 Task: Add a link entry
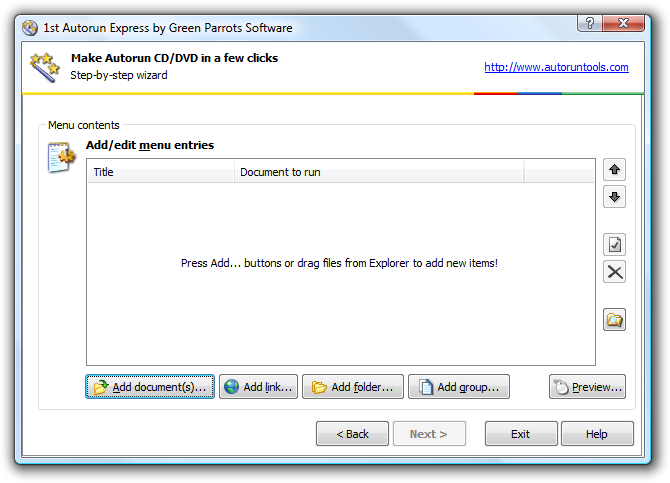click(258, 387)
